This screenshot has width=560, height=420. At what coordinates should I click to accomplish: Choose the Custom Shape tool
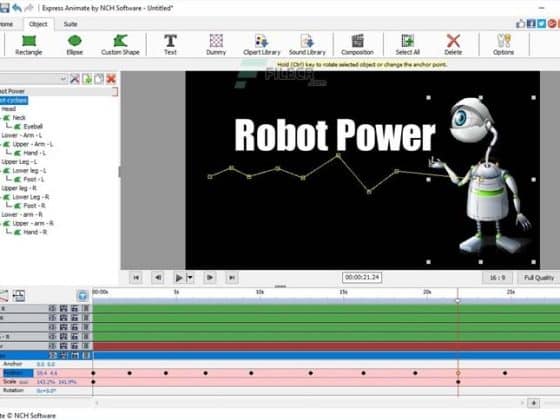click(120, 45)
